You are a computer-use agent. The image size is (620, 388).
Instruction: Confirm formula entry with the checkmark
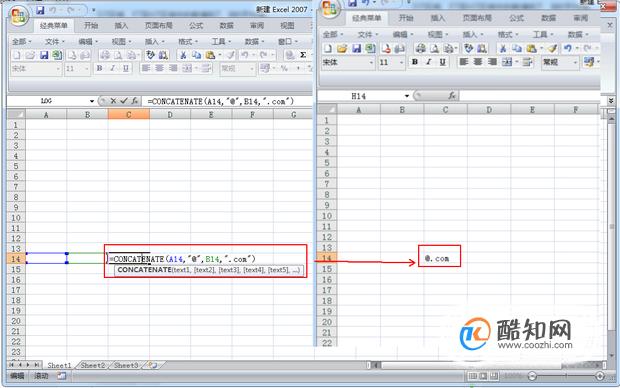pos(124,101)
